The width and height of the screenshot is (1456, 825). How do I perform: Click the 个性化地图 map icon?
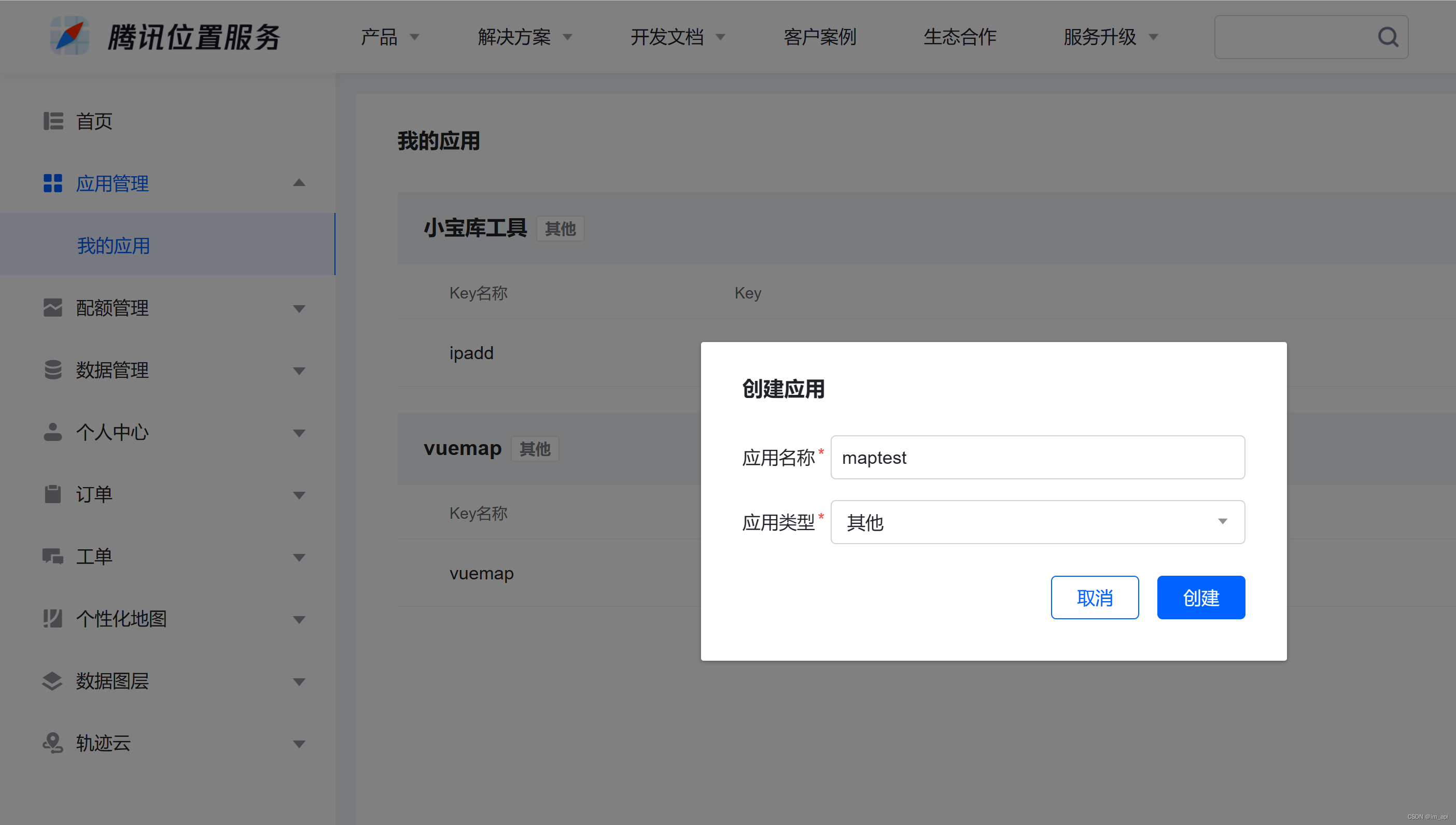point(53,618)
